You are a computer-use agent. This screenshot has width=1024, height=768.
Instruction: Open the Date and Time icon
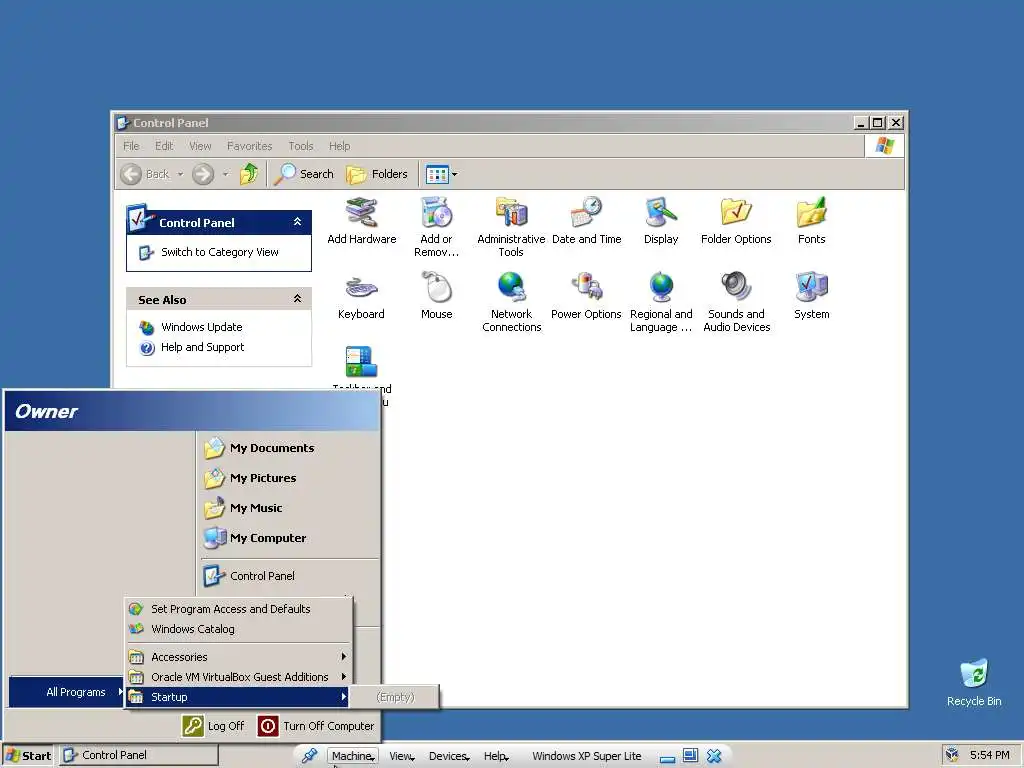tap(586, 221)
